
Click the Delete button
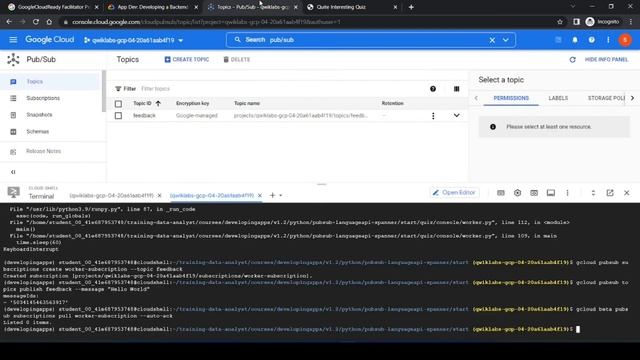[x=237, y=60]
